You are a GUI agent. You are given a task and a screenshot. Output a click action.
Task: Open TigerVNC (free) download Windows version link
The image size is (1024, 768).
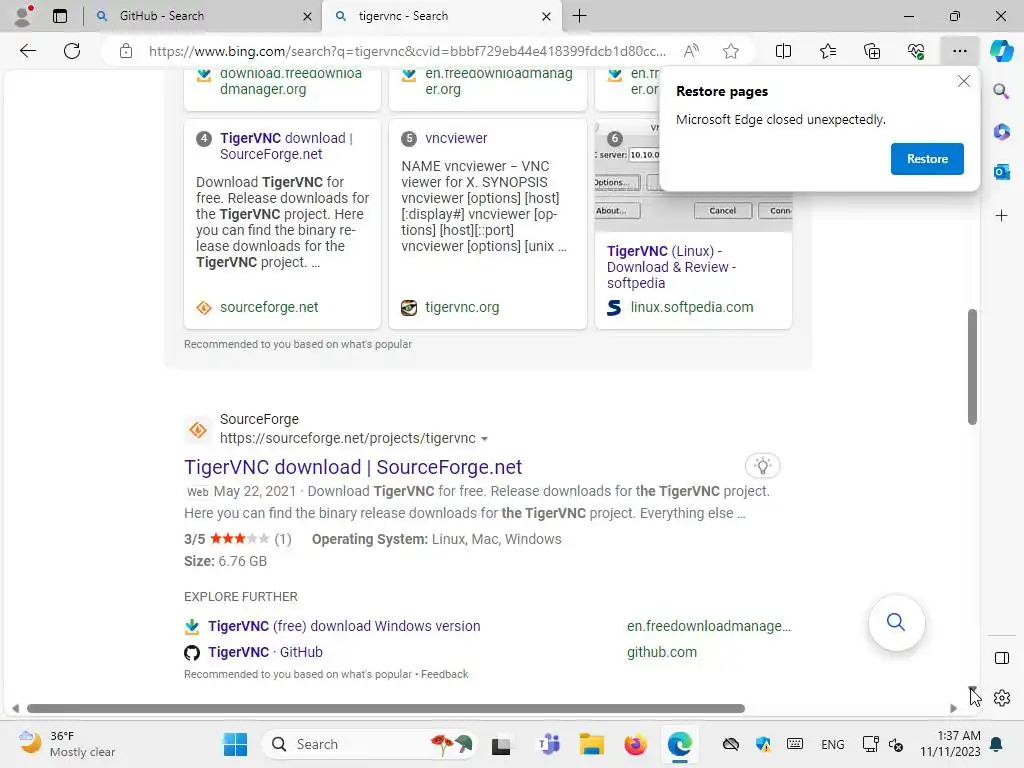(x=344, y=626)
